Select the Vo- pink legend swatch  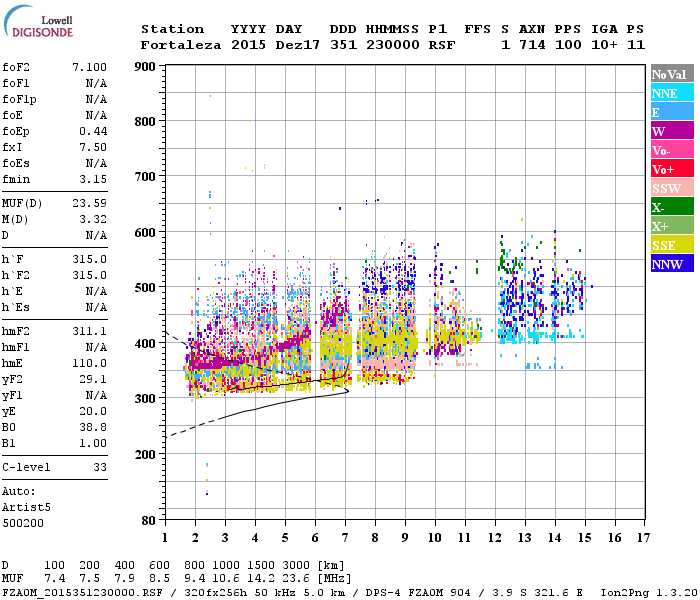coord(672,150)
